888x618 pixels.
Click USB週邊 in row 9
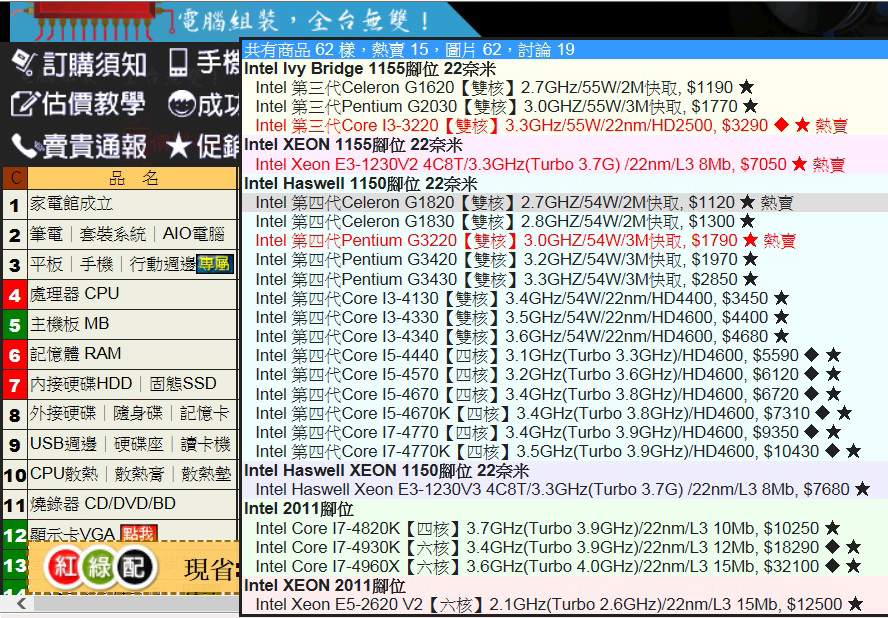(63, 444)
